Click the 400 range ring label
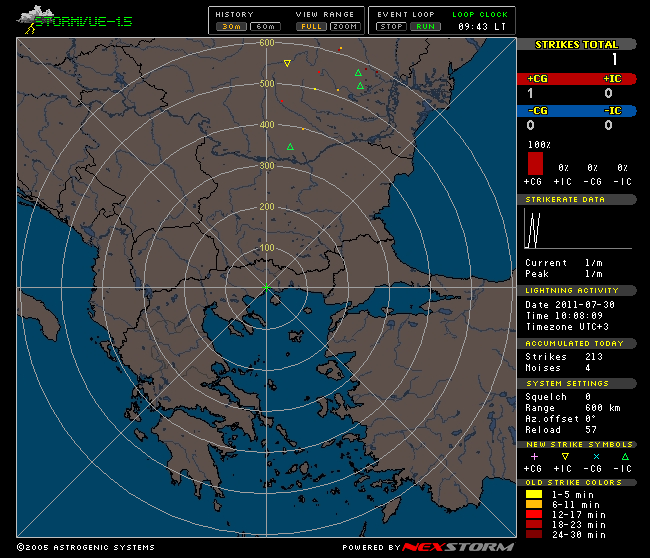 click(267, 125)
